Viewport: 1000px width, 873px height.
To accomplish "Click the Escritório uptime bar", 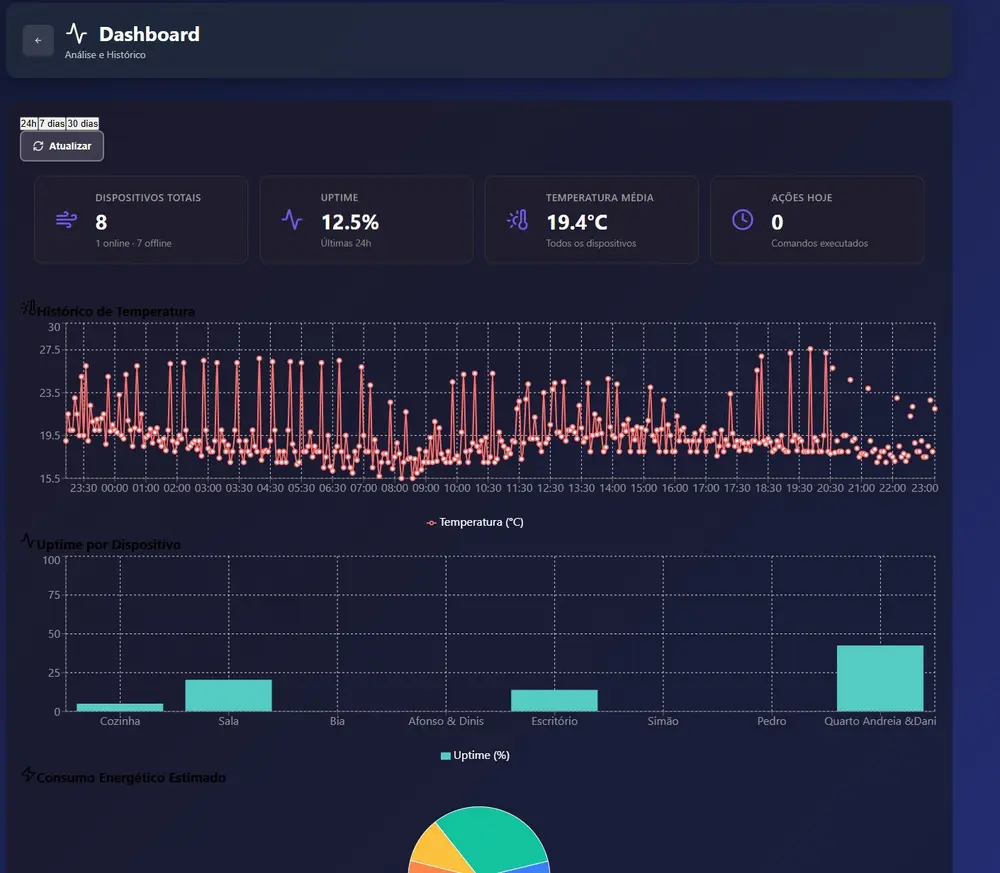I will point(554,700).
